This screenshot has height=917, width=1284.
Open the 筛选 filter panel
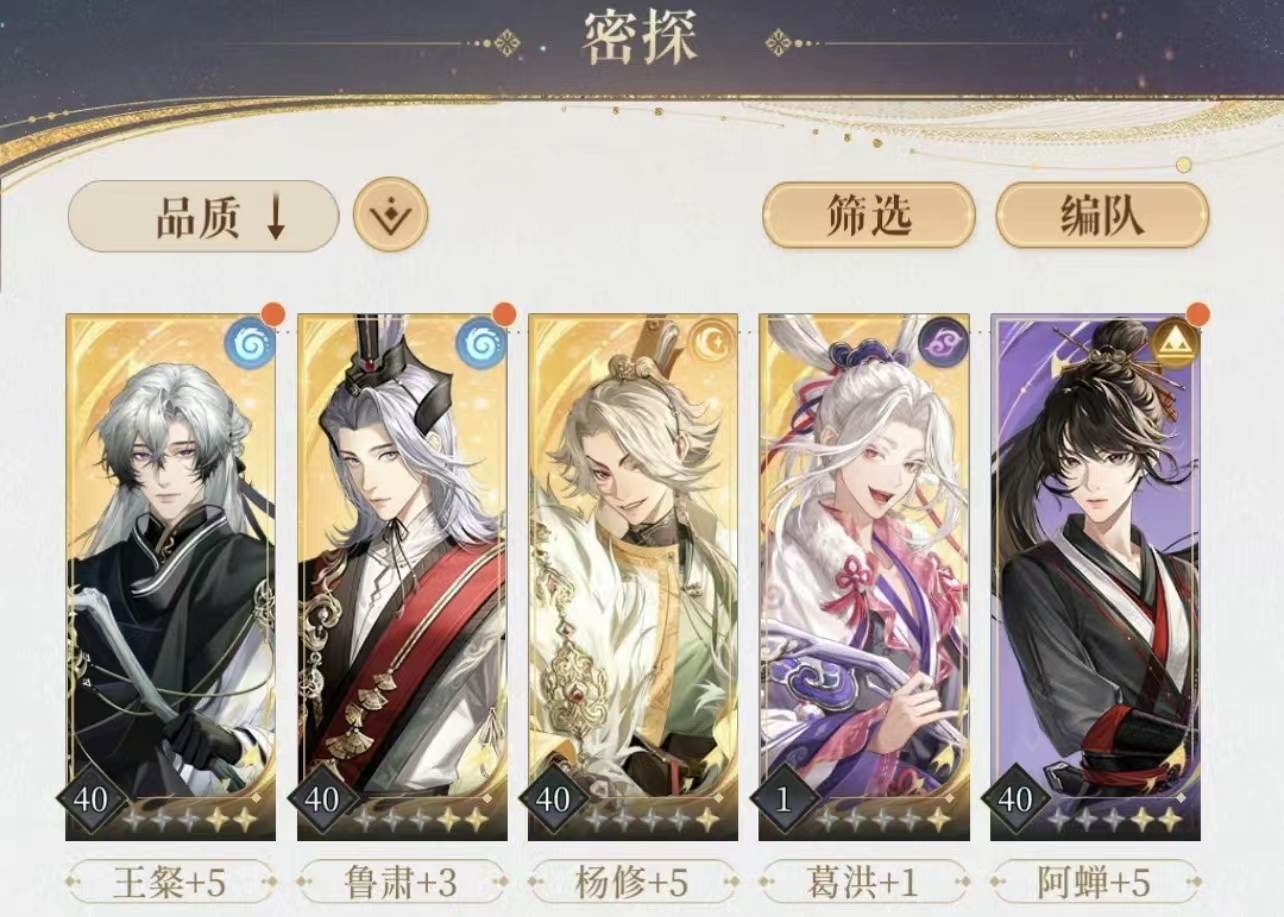click(x=868, y=215)
